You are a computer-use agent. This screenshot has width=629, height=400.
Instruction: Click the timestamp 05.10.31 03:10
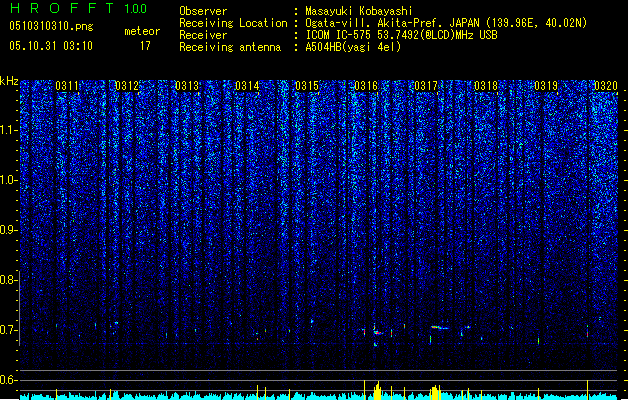(51, 46)
